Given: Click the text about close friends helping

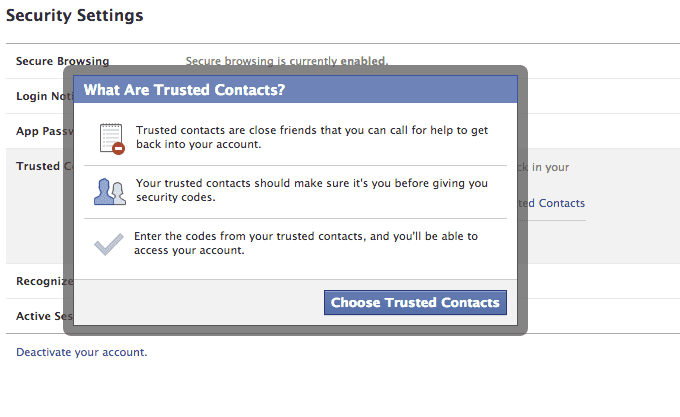Looking at the screenshot, I should [312, 137].
